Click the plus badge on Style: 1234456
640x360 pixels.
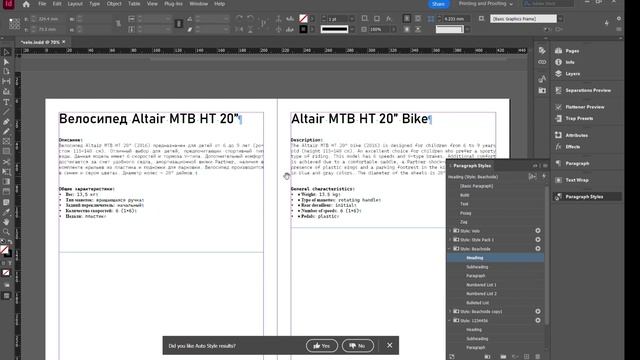[x=538, y=320]
